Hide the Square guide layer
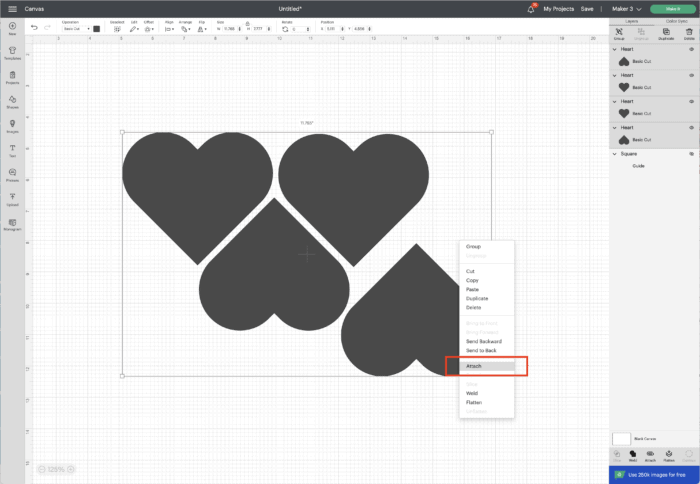Viewport: 700px width, 484px height. (691, 154)
